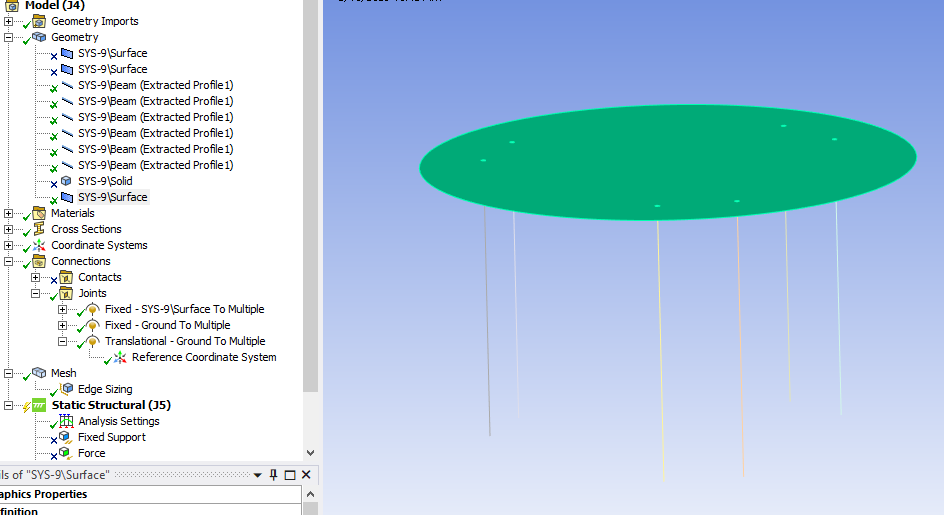Image resolution: width=944 pixels, height=515 pixels.
Task: Click the green circular plate surface
Action: click(x=668, y=162)
